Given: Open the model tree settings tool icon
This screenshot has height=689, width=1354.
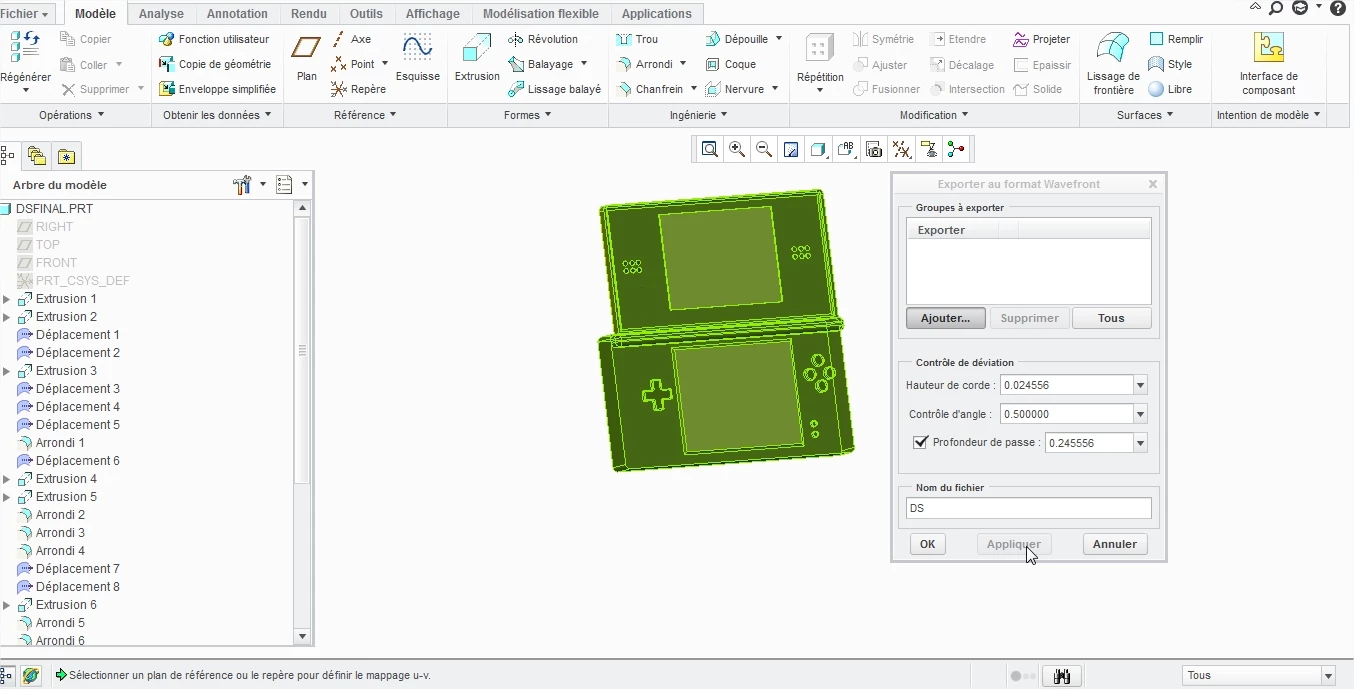Looking at the screenshot, I should (242, 185).
